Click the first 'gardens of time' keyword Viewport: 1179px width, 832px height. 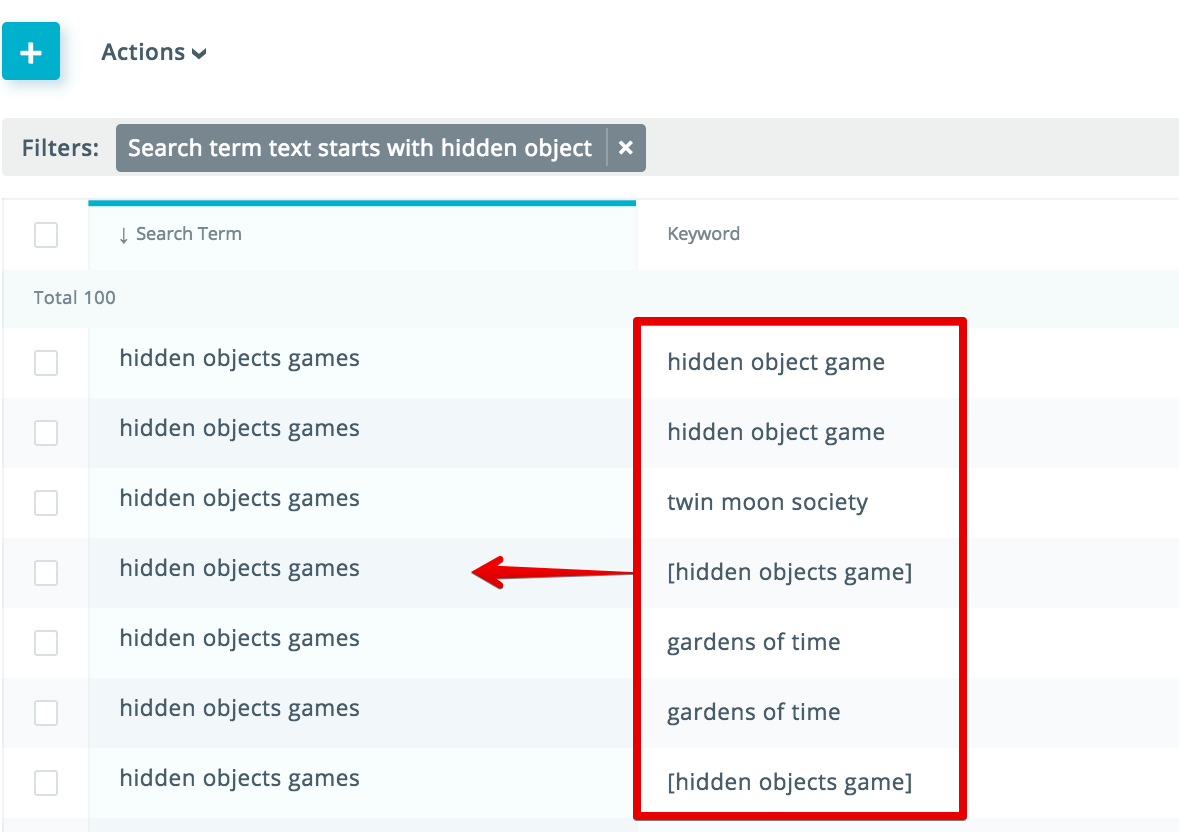click(753, 642)
